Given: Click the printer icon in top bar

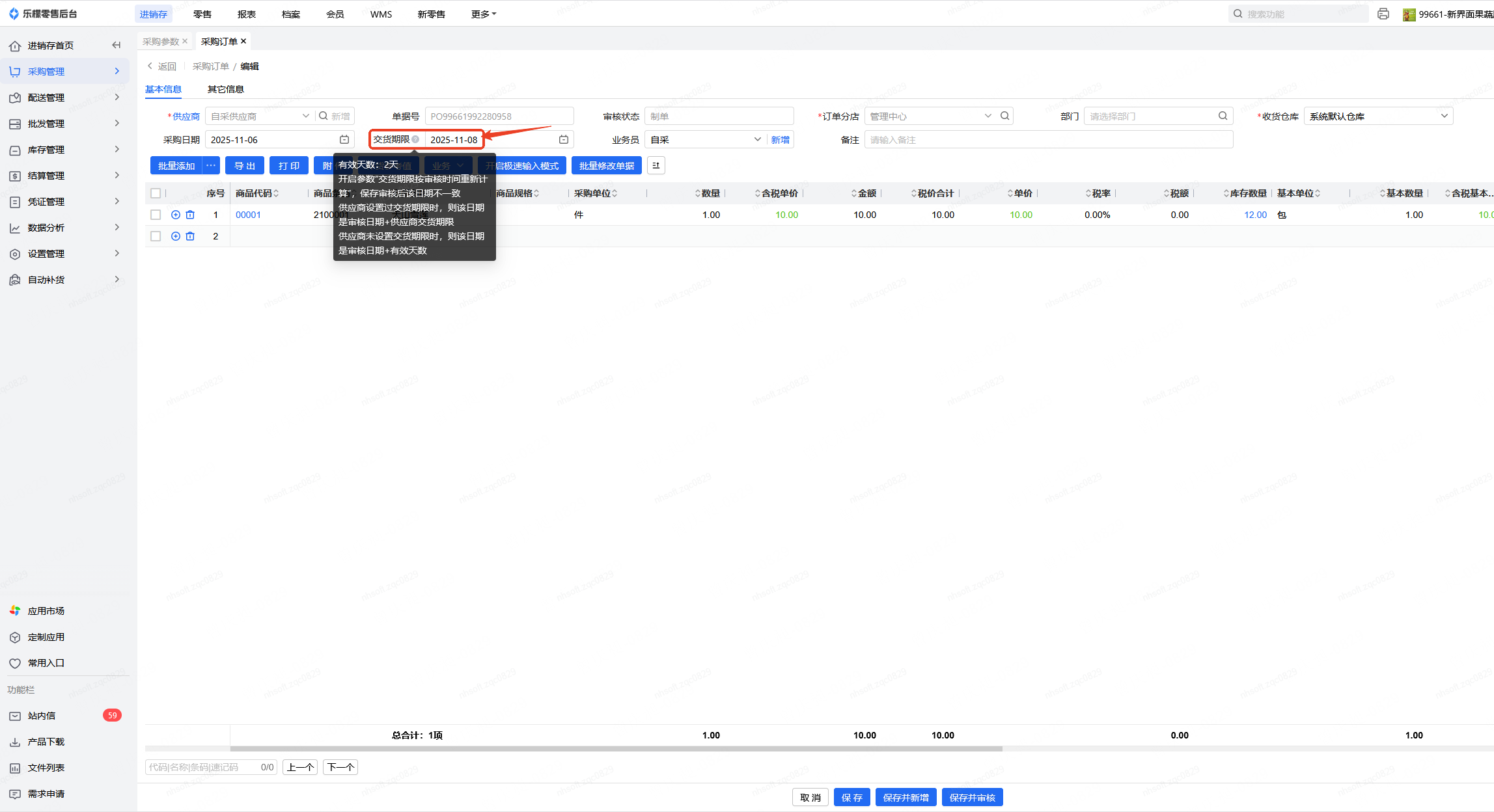Looking at the screenshot, I should pyautogui.click(x=1383, y=14).
